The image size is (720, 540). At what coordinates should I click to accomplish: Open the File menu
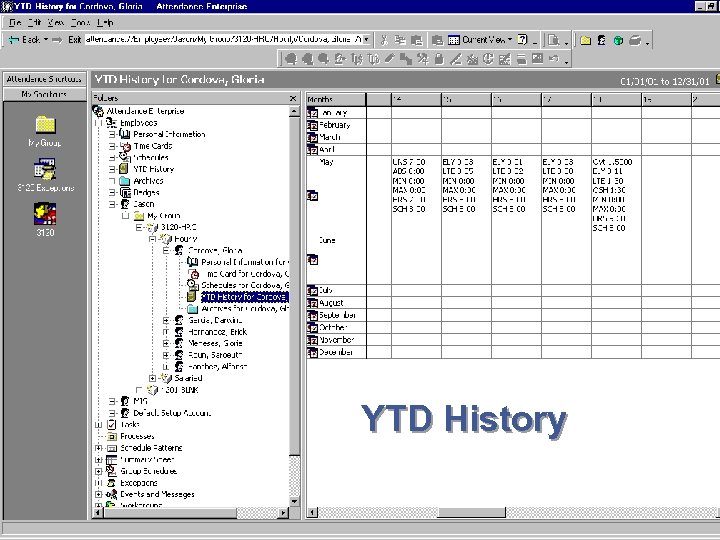coord(14,22)
